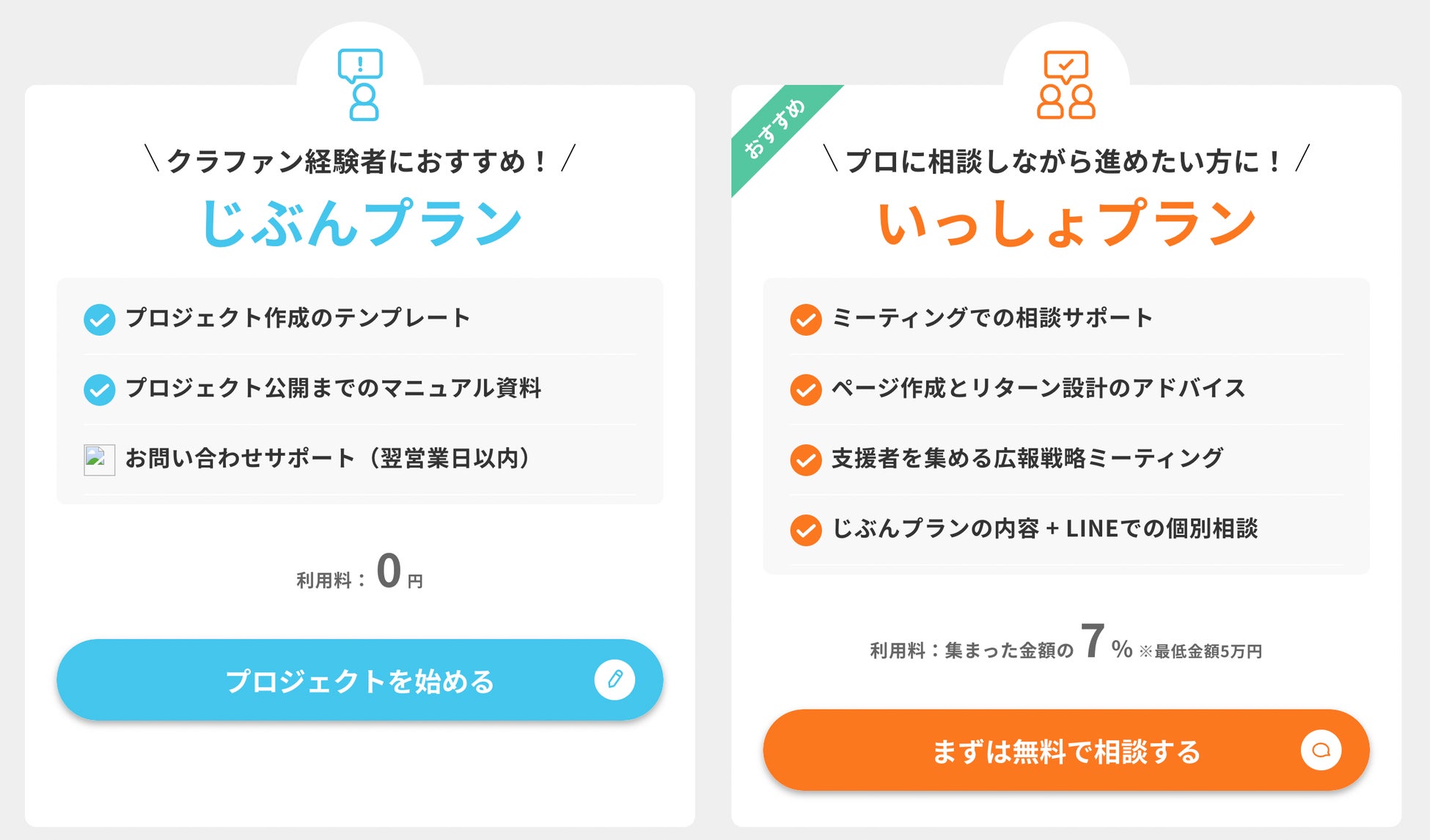This screenshot has height=840, width=1430.
Task: Click the 利用料 0円 price text
Action: click(x=360, y=572)
